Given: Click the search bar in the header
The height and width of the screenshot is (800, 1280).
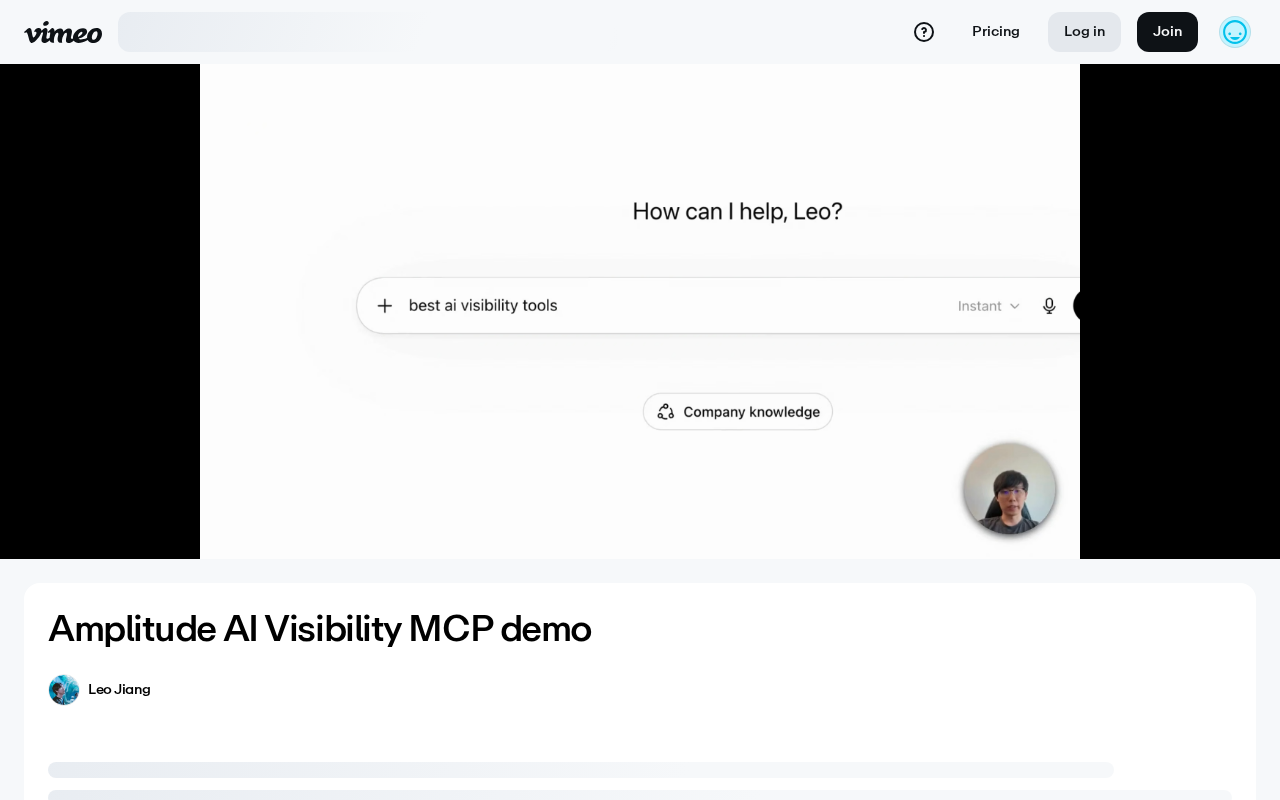Looking at the screenshot, I should (268, 32).
